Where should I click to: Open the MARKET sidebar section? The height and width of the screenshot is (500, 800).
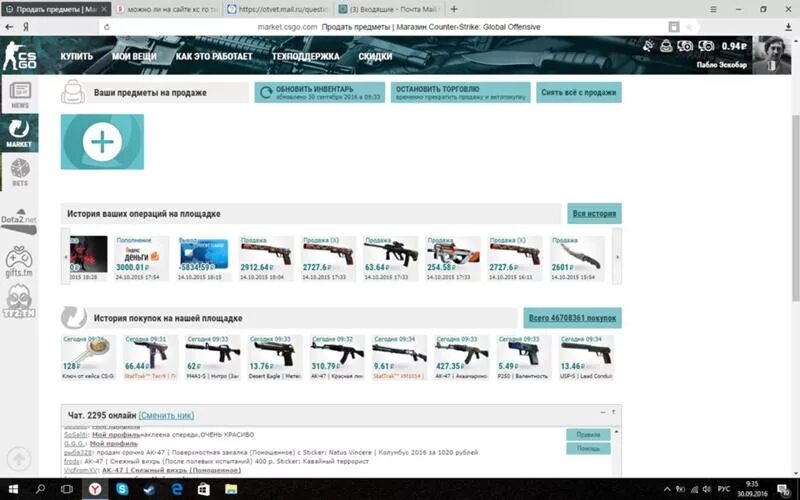click(19, 133)
